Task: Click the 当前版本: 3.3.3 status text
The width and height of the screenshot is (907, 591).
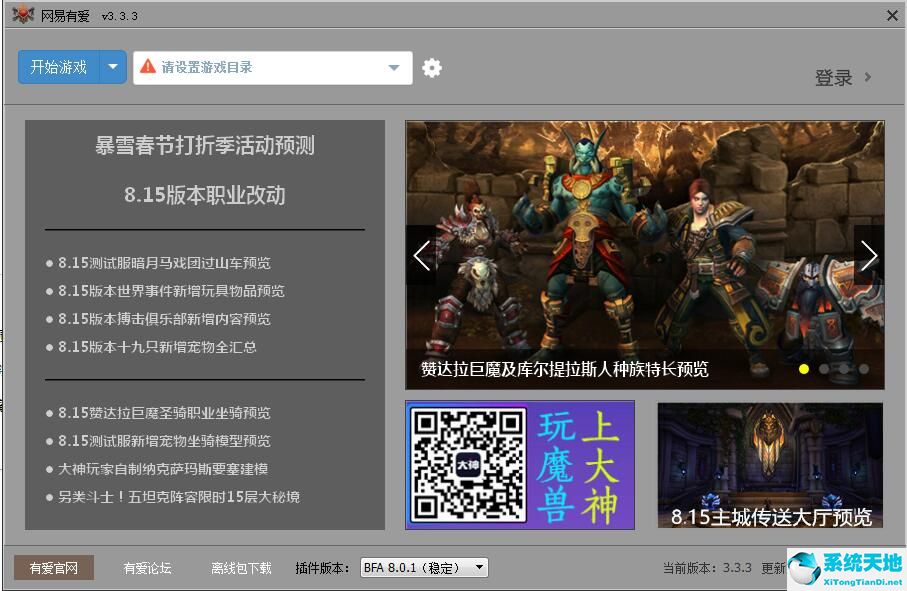Action: point(707,568)
